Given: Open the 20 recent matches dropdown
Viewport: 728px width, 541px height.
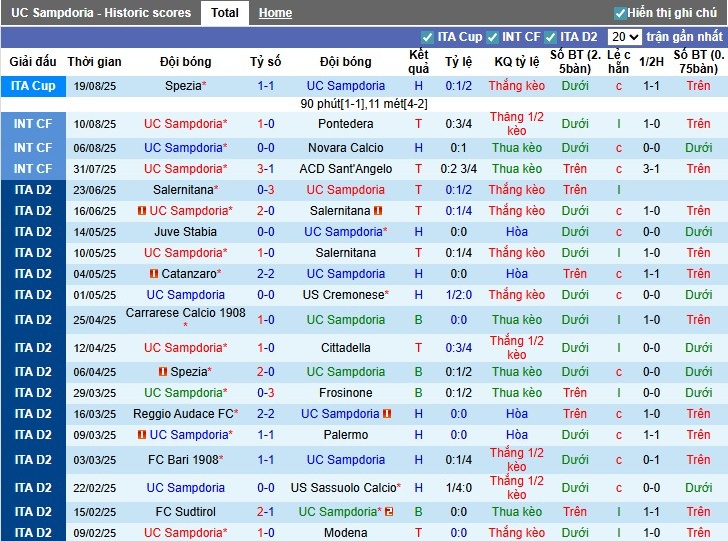Looking at the screenshot, I should (624, 37).
